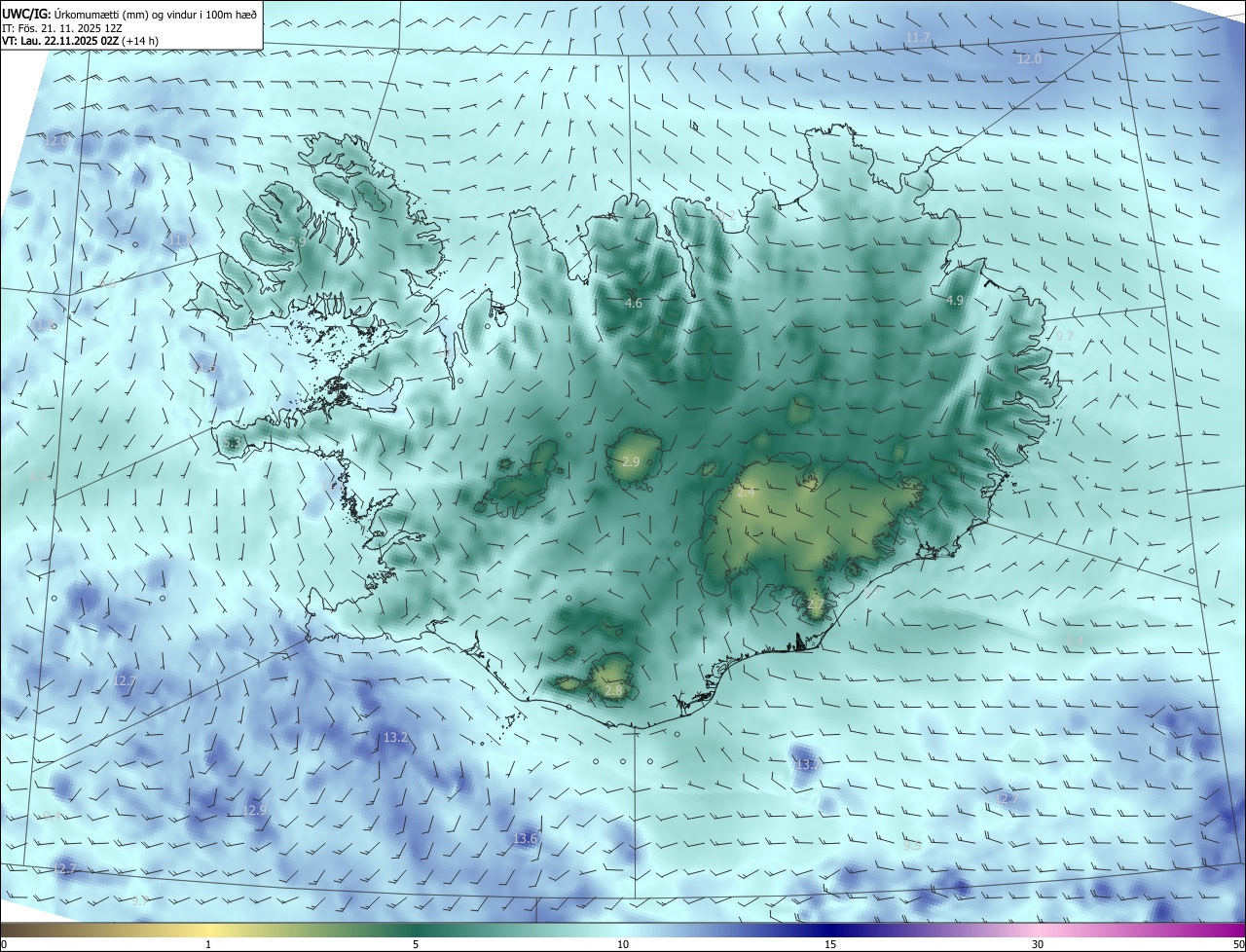Image resolution: width=1246 pixels, height=952 pixels.
Task: Click the 5 tick on the color scale
Action: coord(416,944)
